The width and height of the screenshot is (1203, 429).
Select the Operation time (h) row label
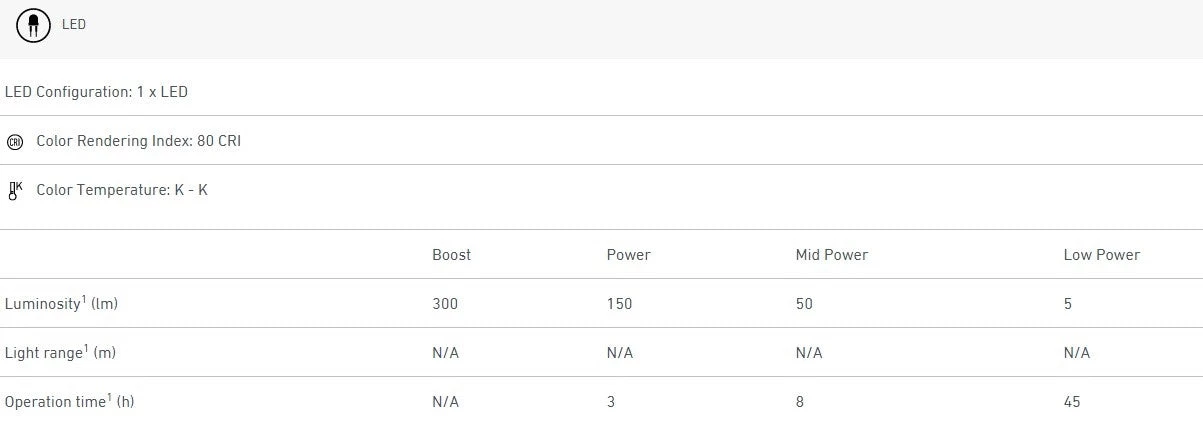69,402
